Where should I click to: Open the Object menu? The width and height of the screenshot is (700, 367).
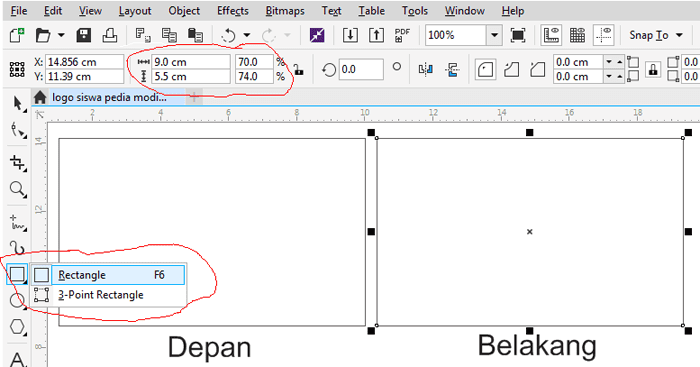pos(184,11)
